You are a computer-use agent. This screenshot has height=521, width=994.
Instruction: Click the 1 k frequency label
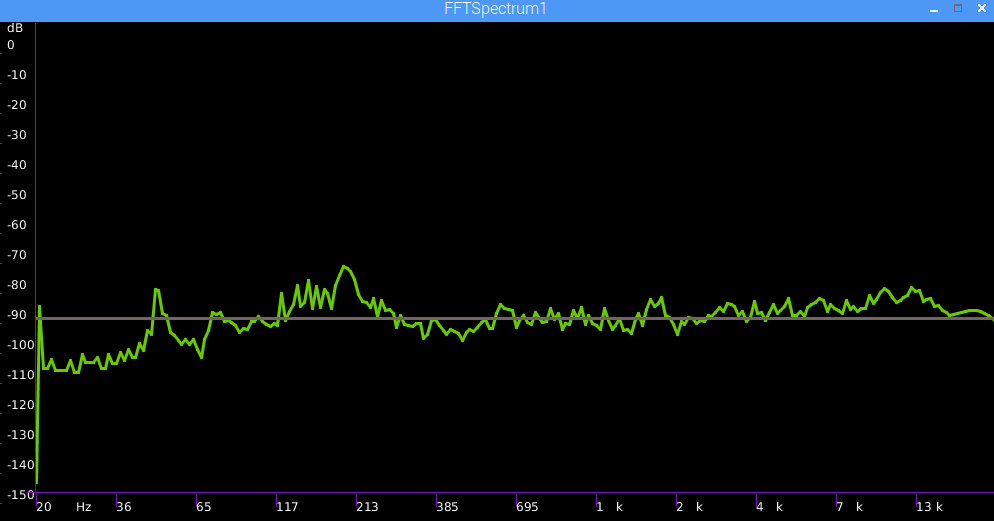(608, 507)
